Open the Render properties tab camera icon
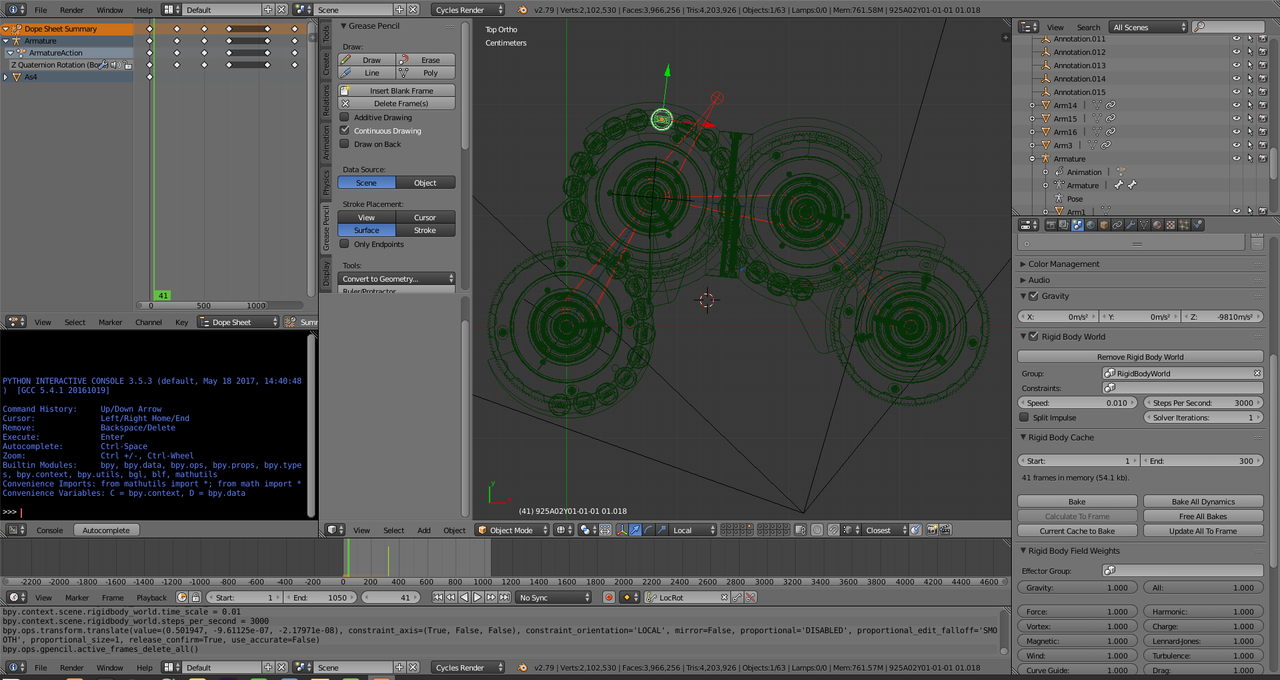Screen dimensions: 1280x680 [1051, 225]
